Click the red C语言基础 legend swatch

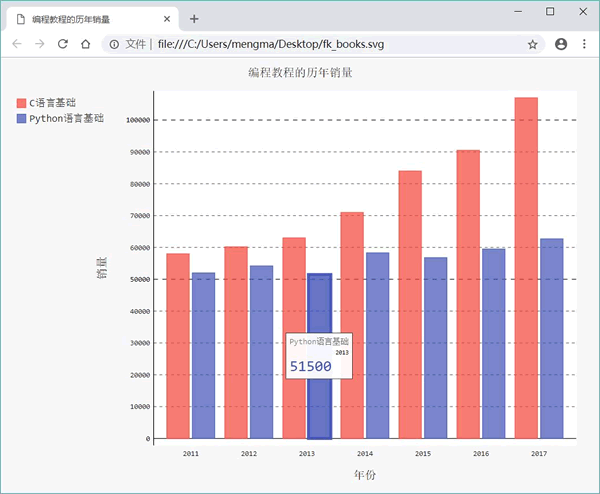pyautogui.click(x=21, y=103)
